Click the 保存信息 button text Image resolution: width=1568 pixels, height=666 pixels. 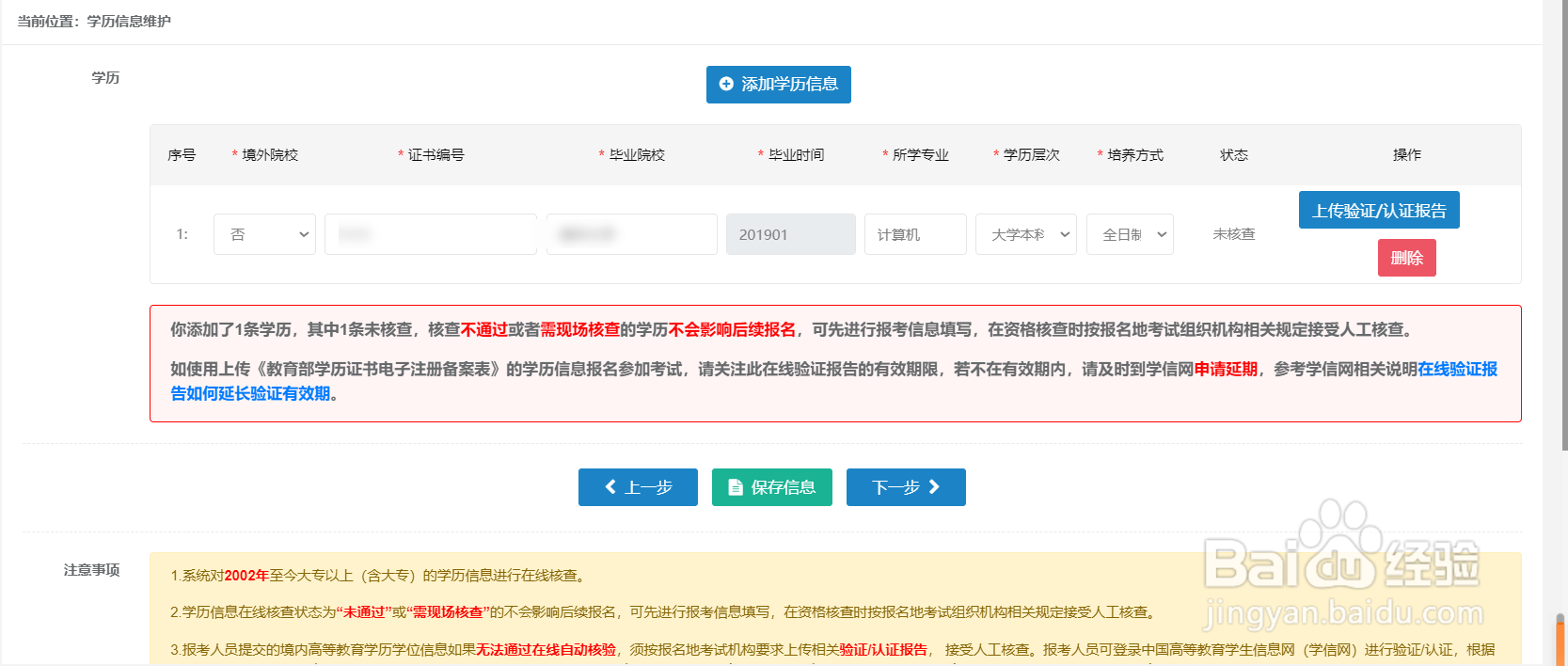pyautogui.click(x=783, y=487)
